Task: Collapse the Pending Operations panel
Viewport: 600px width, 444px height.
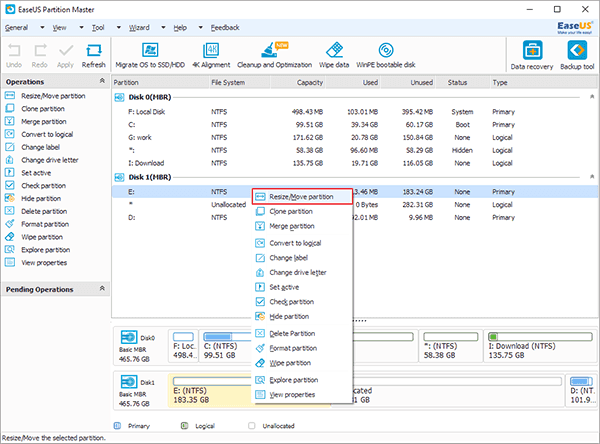Action: click(x=102, y=288)
